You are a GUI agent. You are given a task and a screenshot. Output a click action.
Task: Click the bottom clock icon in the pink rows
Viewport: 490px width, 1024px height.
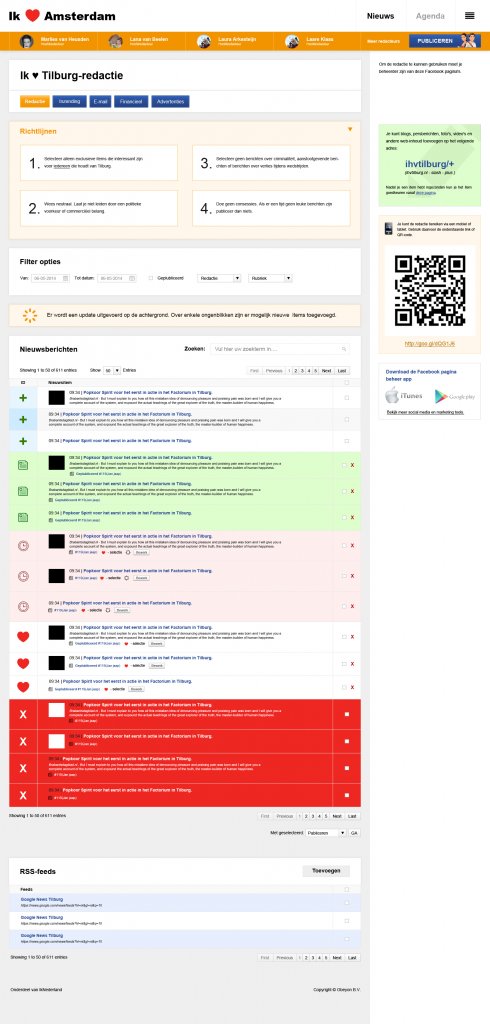[x=23, y=607]
